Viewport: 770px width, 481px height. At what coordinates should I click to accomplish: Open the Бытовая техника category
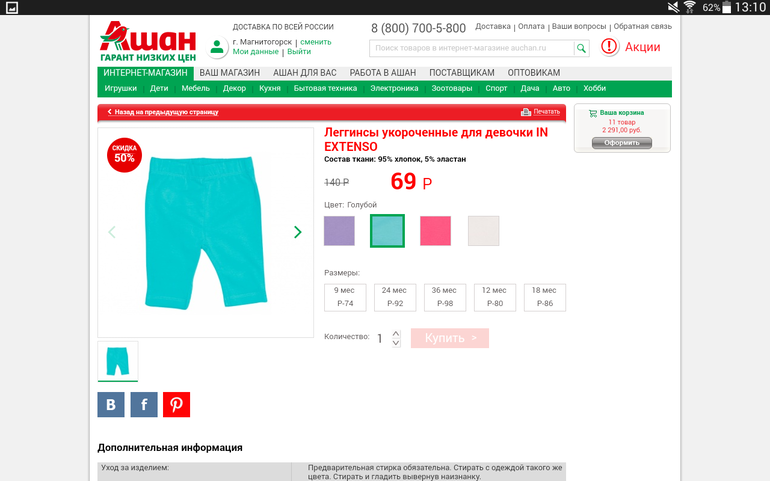point(325,88)
